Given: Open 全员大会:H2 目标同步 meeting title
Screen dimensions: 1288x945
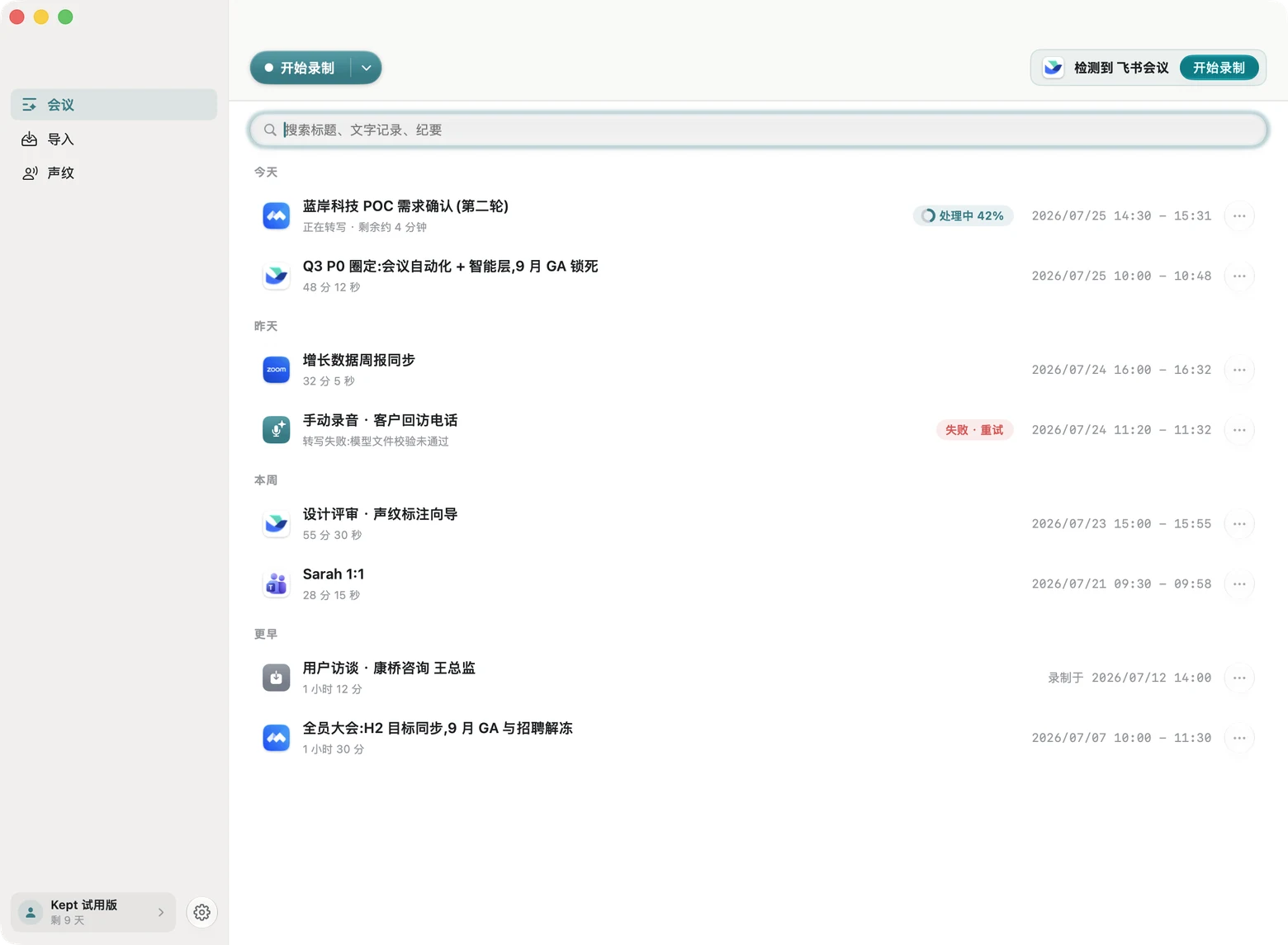Looking at the screenshot, I should click(x=438, y=729).
